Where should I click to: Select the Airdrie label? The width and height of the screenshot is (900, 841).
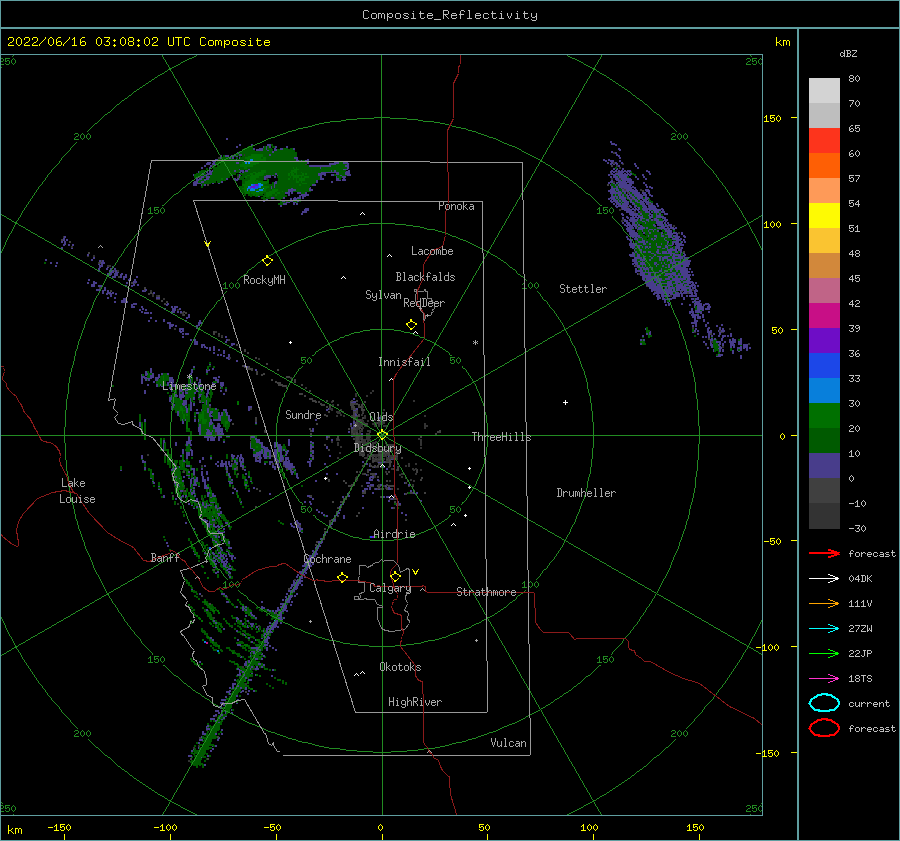(x=394, y=534)
